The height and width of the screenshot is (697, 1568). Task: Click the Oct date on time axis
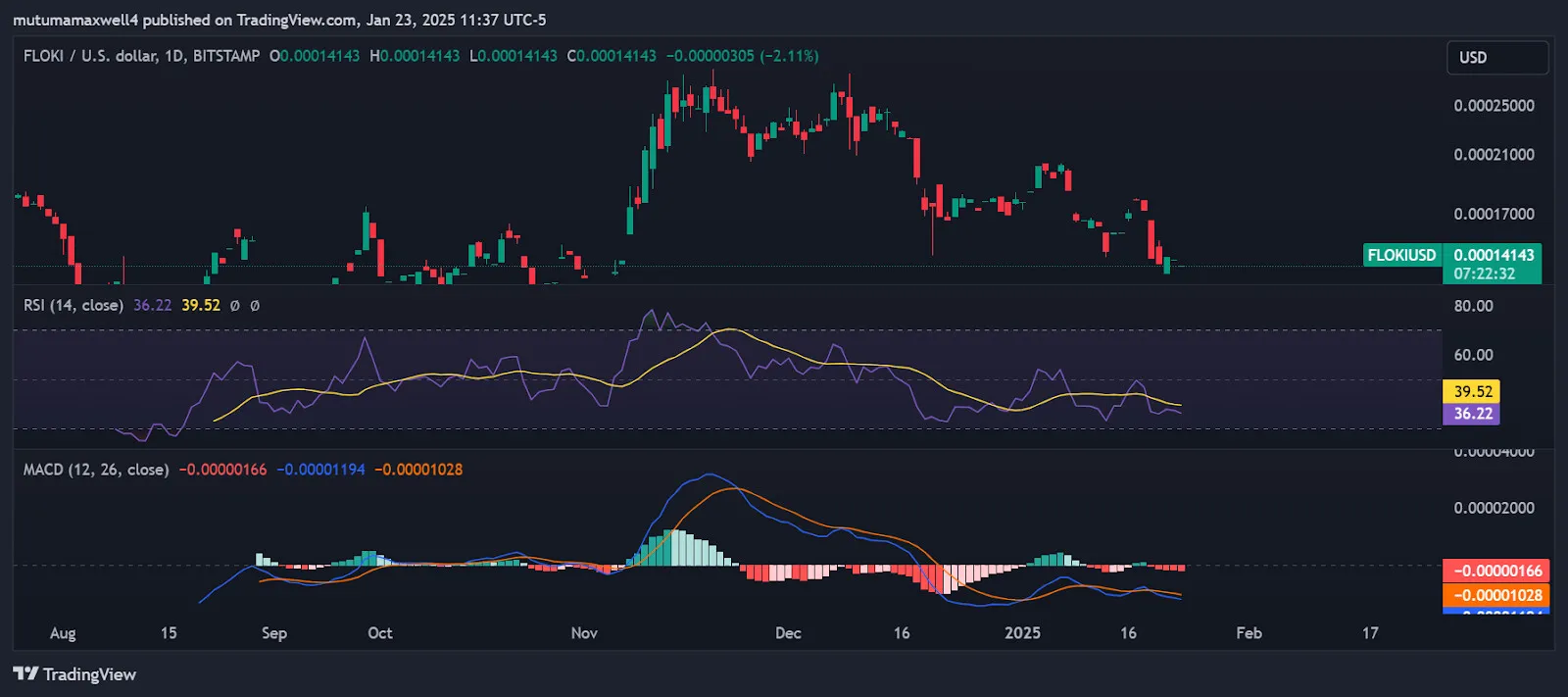click(380, 633)
